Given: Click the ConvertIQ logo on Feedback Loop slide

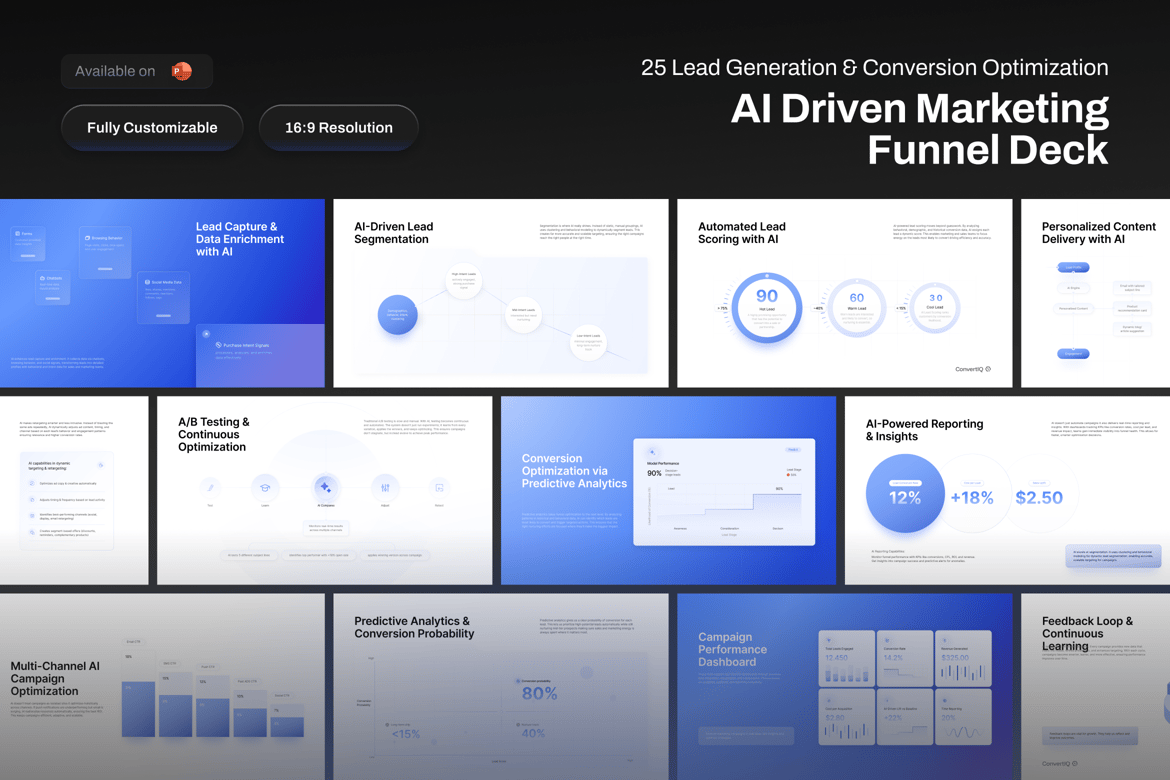Looking at the screenshot, I should [1060, 764].
